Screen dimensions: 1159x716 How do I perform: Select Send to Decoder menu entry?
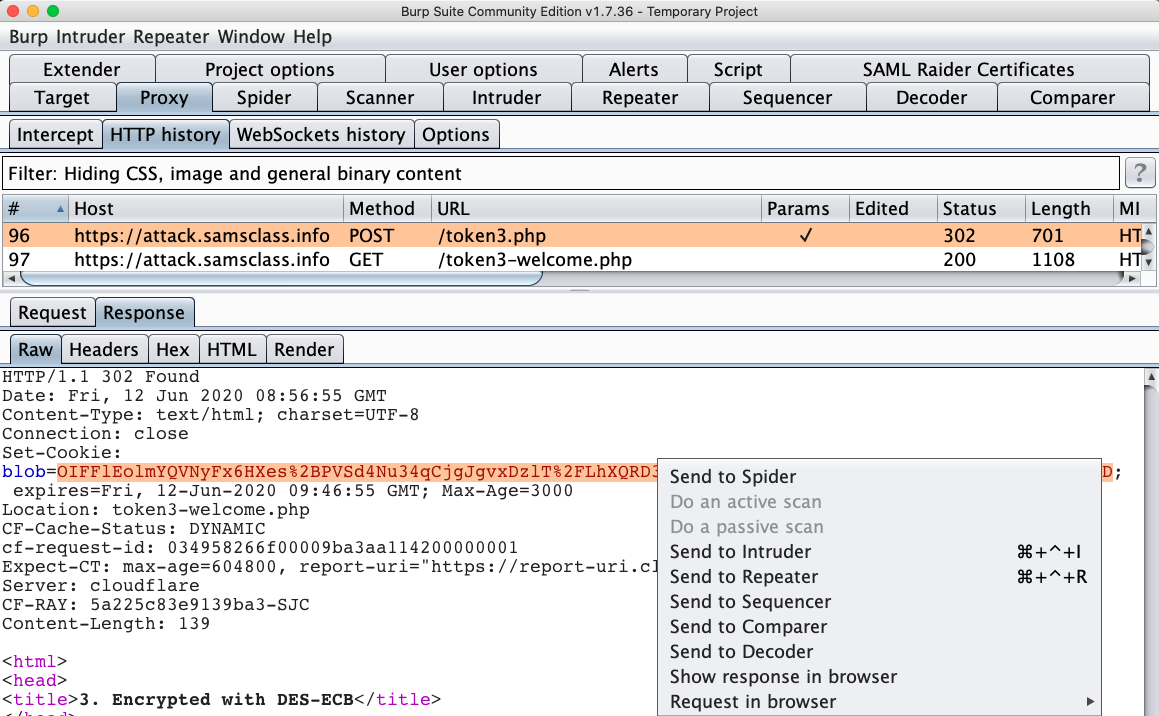pyautogui.click(x=740, y=652)
